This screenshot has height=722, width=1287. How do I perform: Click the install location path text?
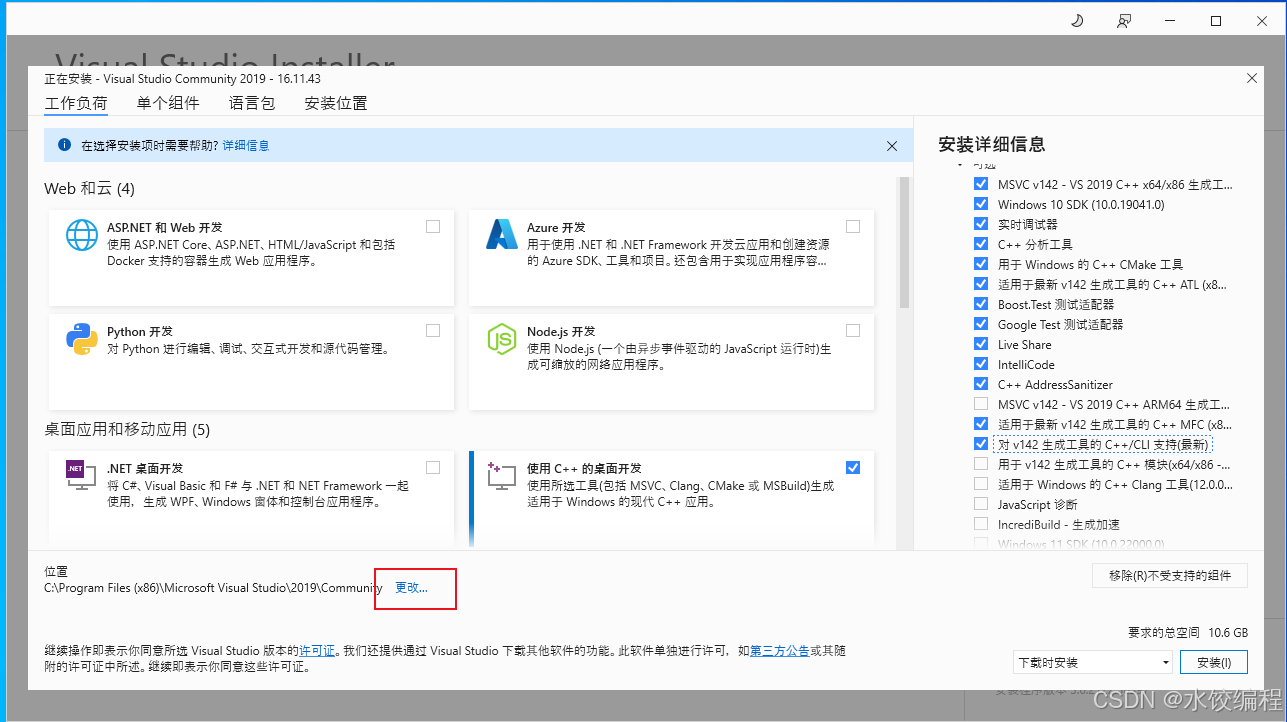(213, 588)
